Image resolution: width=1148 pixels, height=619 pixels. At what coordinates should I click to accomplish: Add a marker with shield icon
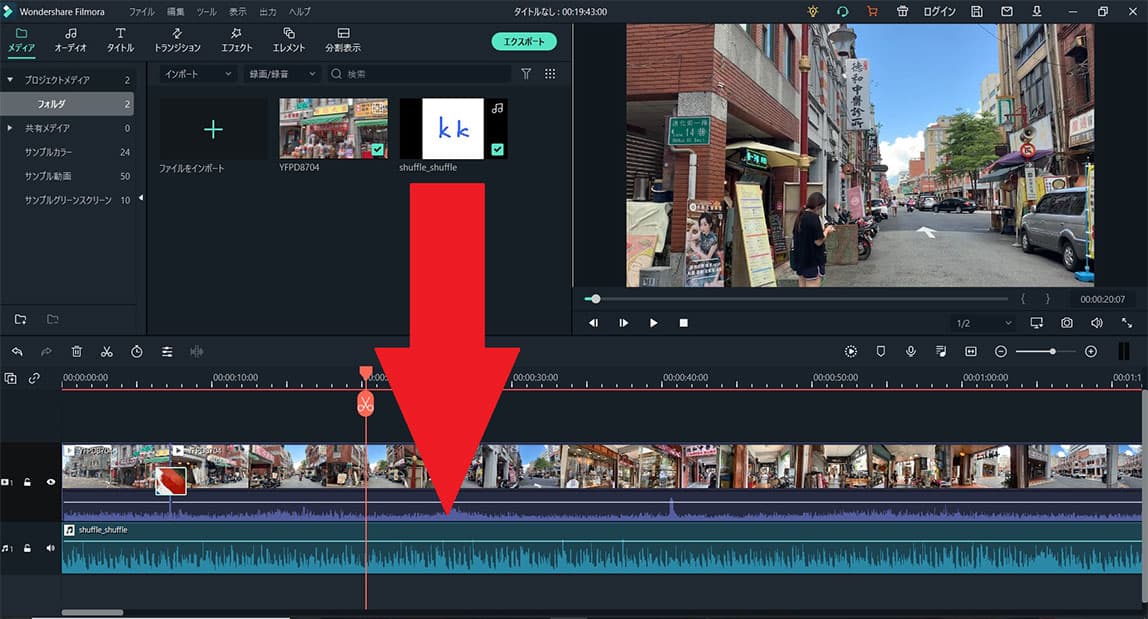[881, 352]
